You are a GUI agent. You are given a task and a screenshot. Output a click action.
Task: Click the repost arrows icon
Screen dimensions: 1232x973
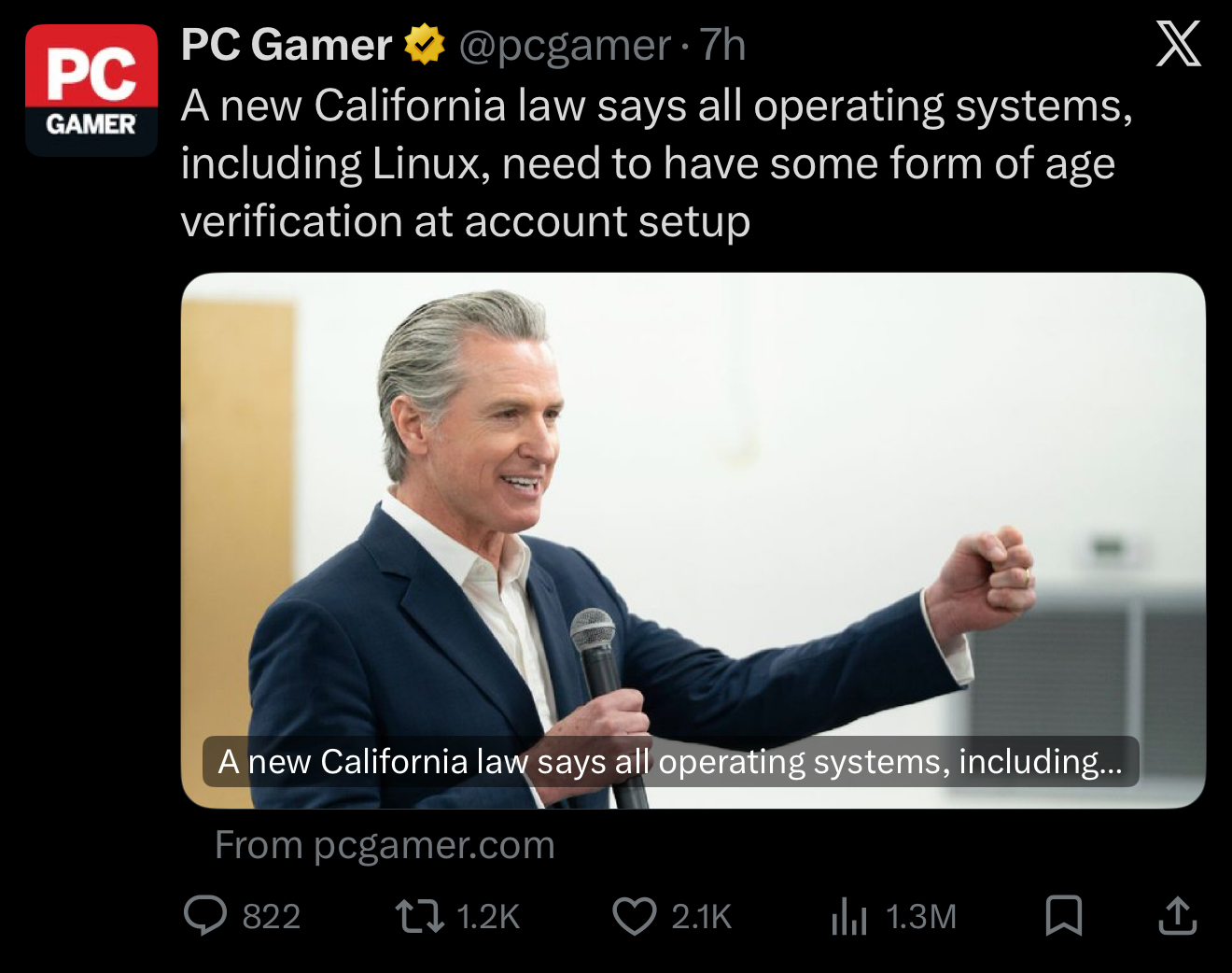click(420, 916)
